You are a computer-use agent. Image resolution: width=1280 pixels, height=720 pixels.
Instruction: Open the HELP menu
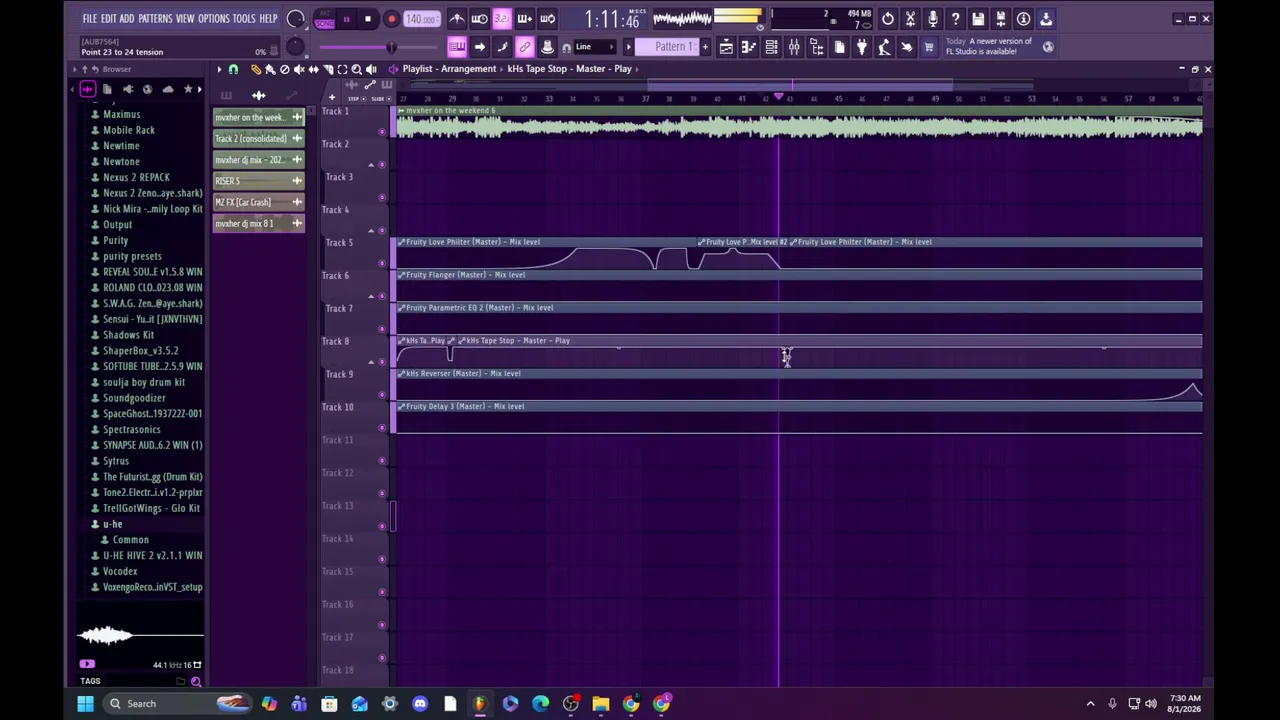point(268,19)
